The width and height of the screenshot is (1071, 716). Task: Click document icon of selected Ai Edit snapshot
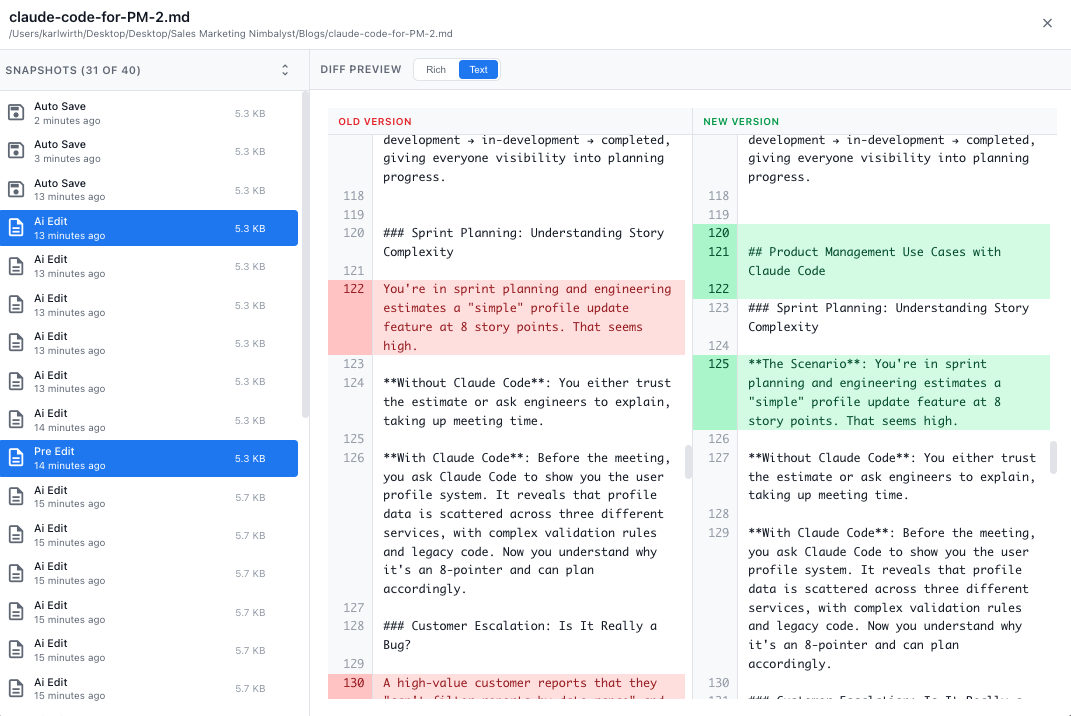point(16,228)
